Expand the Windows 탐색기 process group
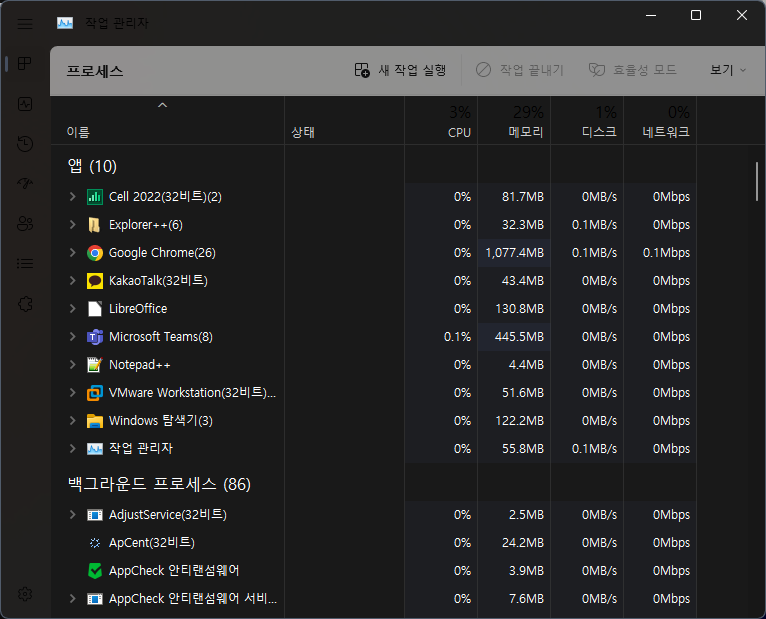This screenshot has height=619, width=766. [72, 421]
